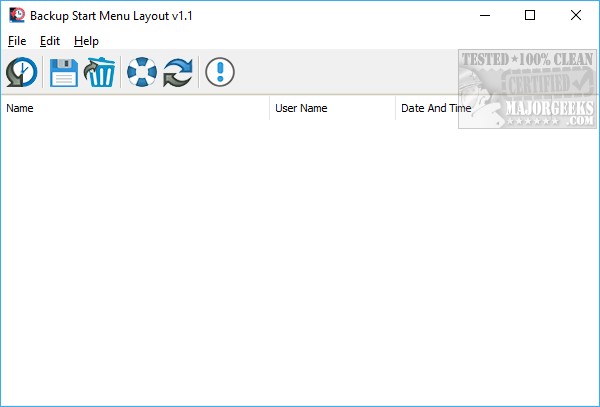
Task: Click divider between User Name and Date columns
Action: tap(395, 108)
